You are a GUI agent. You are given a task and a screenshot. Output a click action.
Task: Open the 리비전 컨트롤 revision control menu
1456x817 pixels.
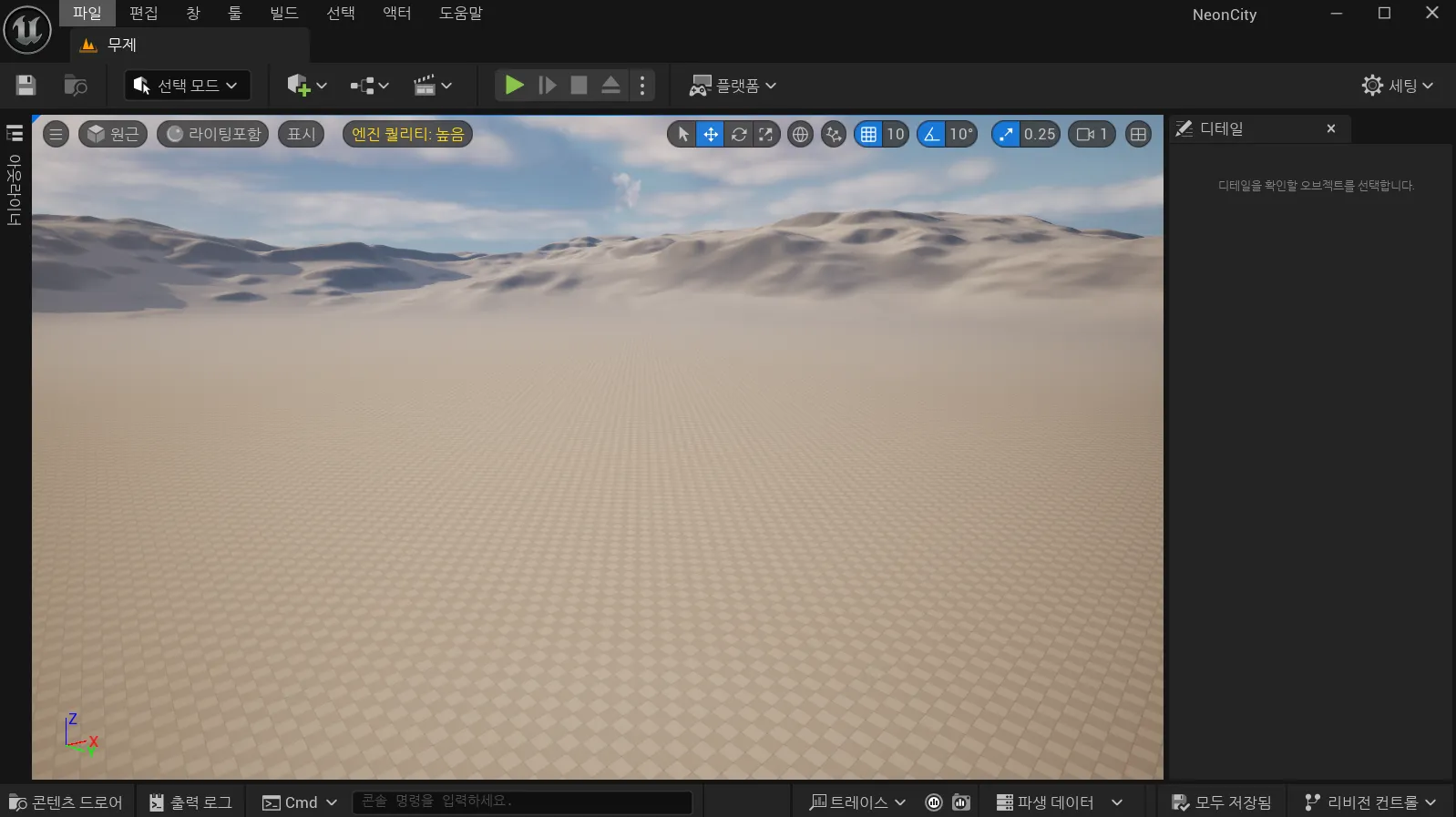[x=1370, y=802]
